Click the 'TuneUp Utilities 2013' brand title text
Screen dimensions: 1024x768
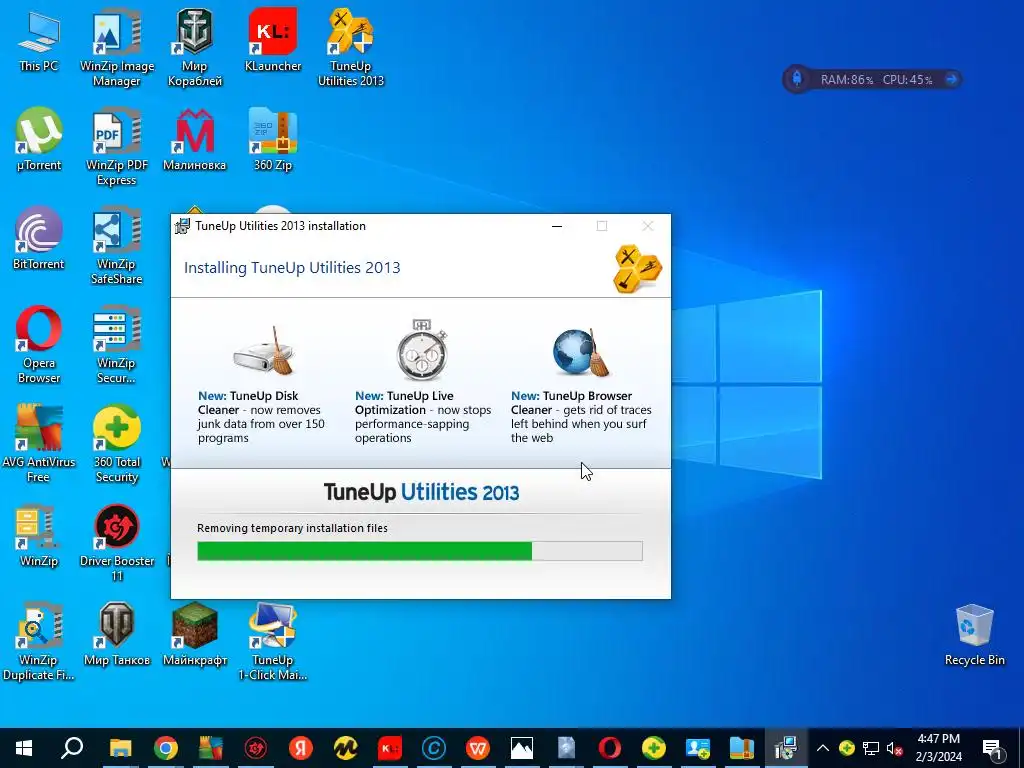[421, 492]
